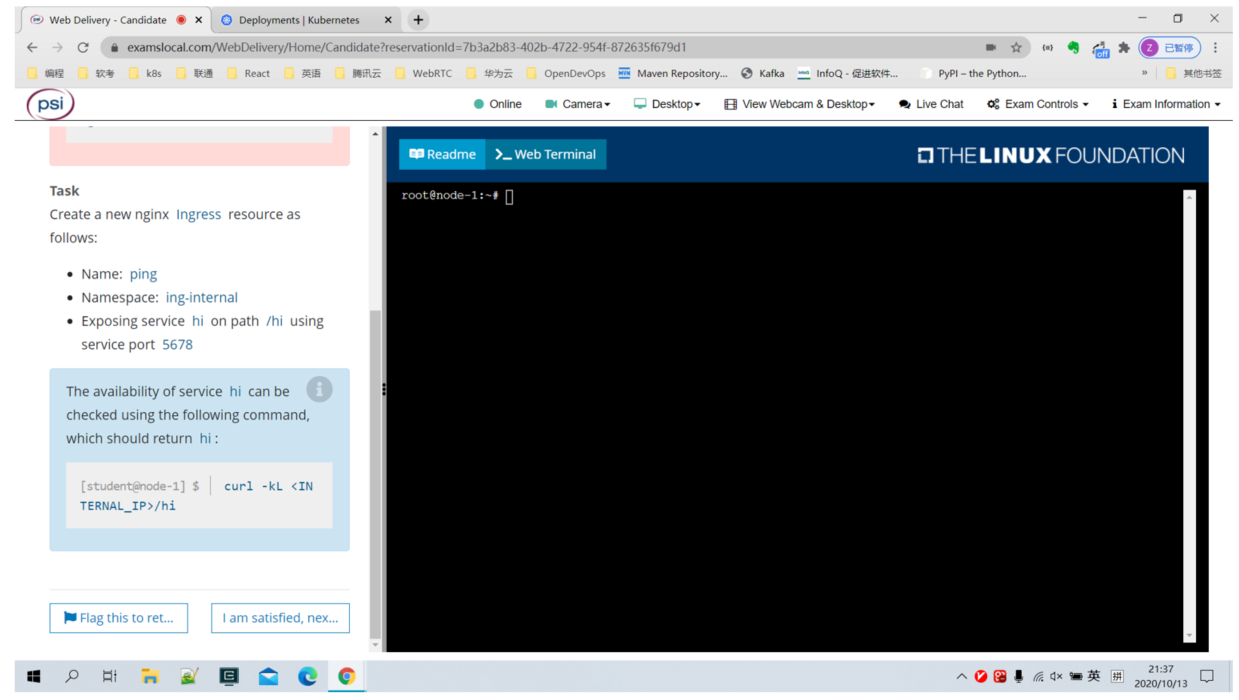This screenshot has height=700, width=1239.
Task: Open the Kafka bookmark
Action: point(763,73)
